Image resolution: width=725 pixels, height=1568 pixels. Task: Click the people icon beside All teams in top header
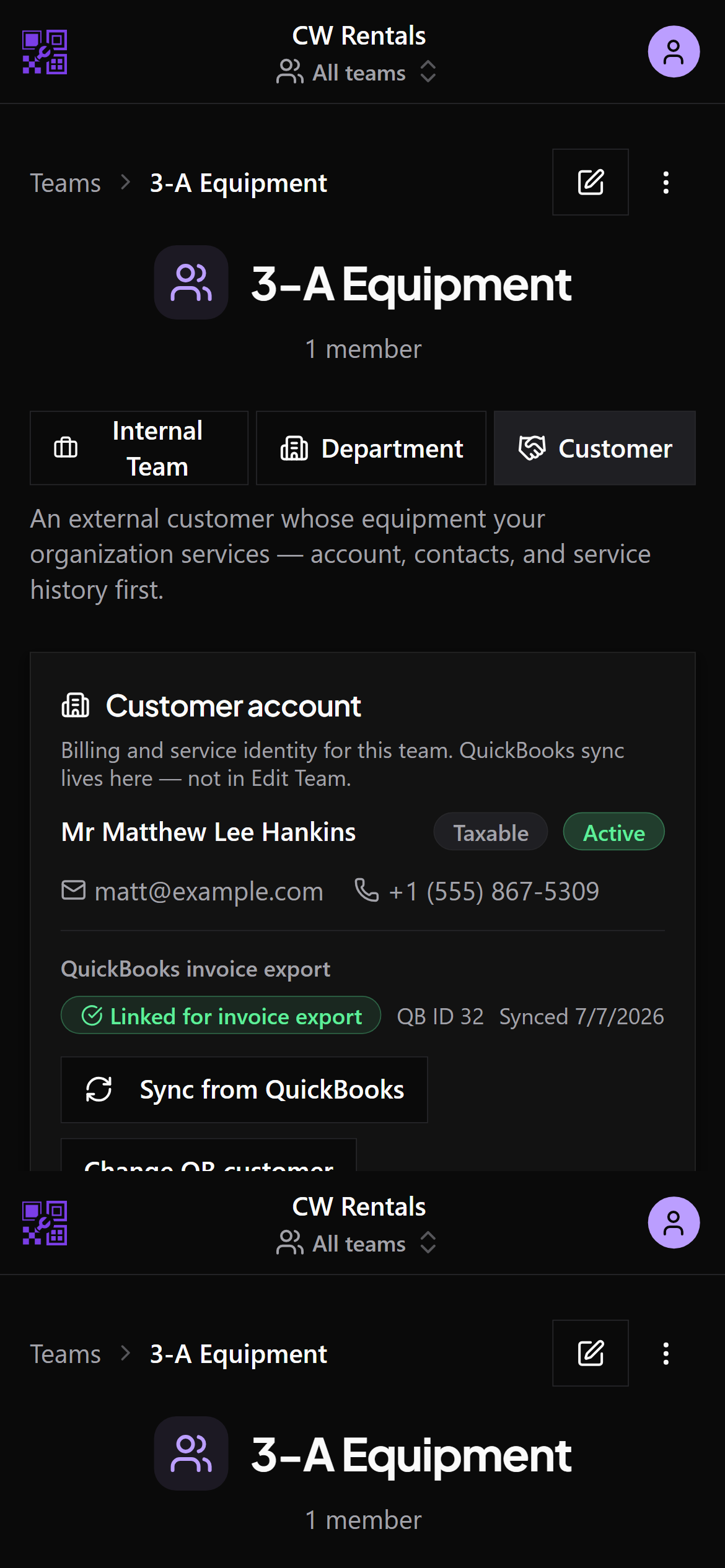tap(289, 72)
